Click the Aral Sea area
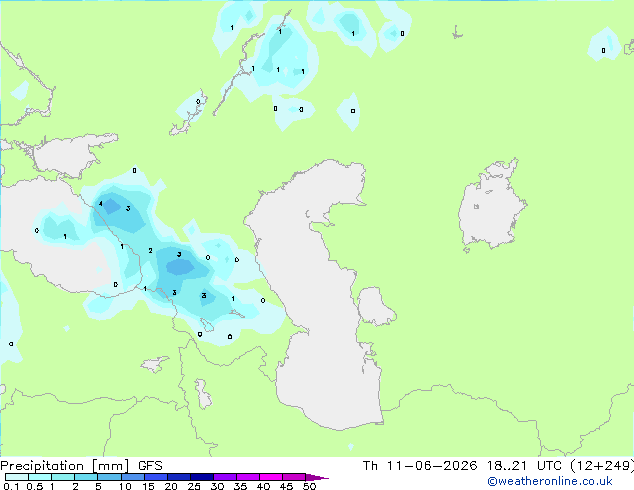The height and width of the screenshot is (490, 634). 491,204
